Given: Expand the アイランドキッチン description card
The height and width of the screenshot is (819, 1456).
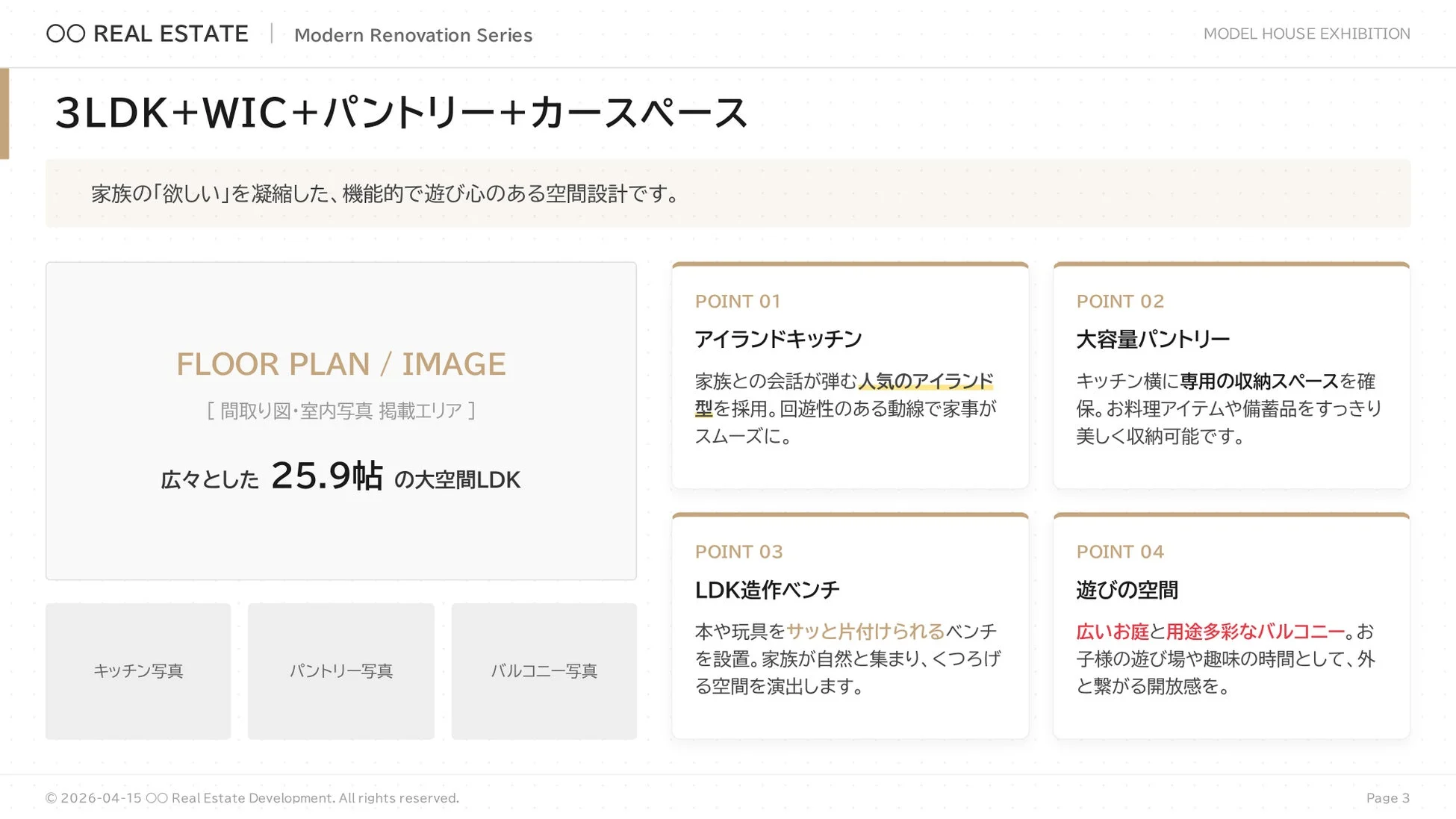Looking at the screenshot, I should [850, 373].
